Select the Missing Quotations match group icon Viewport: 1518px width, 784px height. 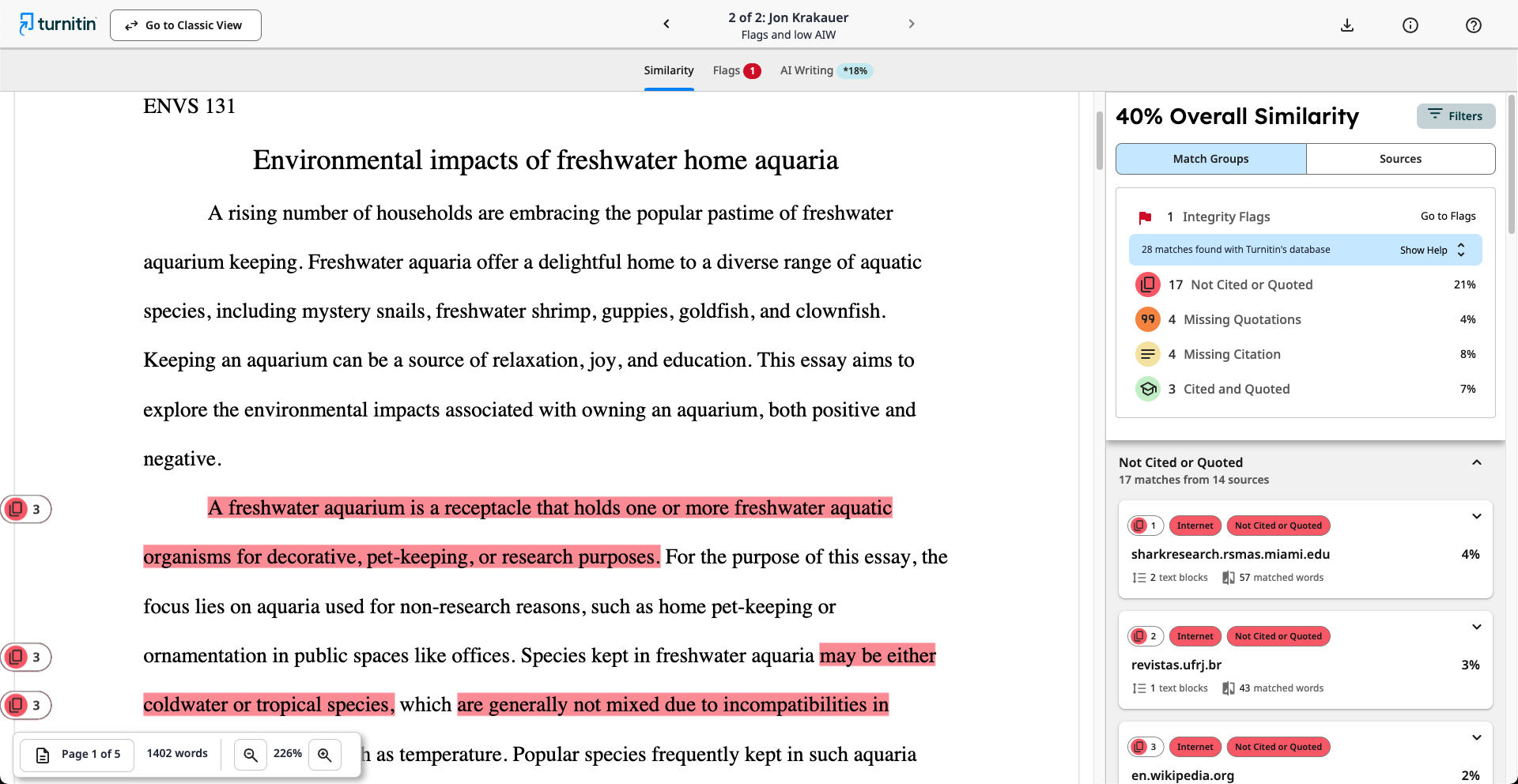(1147, 319)
